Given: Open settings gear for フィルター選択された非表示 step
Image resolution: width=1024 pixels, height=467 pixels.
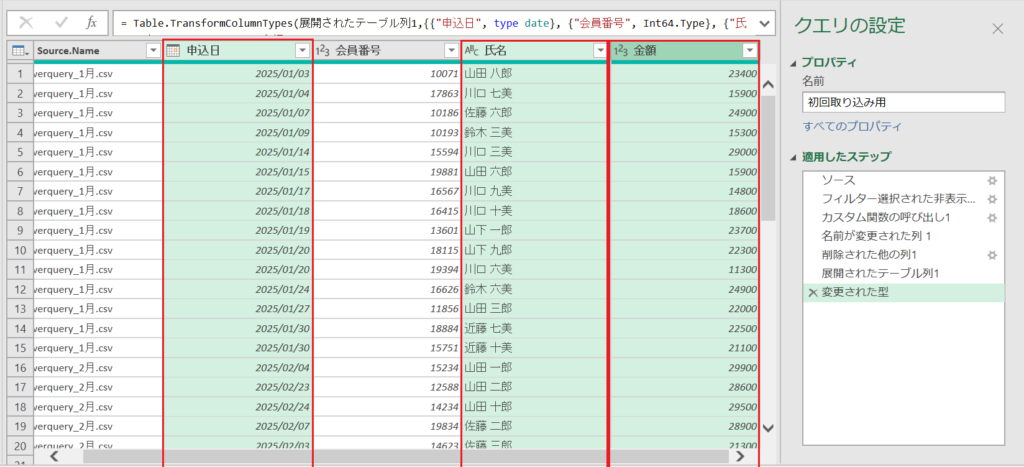Looking at the screenshot, I should (x=992, y=199).
